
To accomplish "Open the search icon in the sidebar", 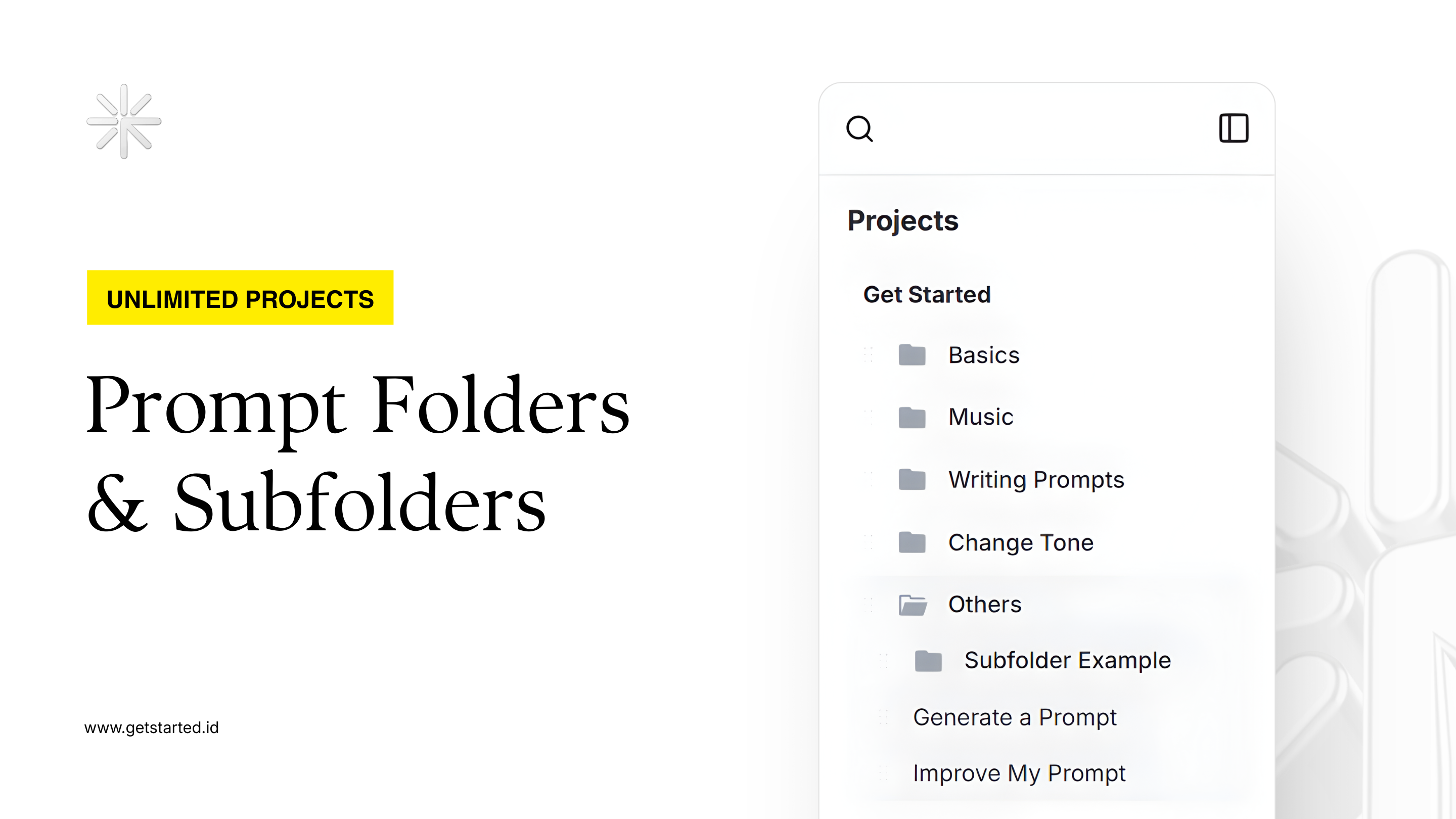I will 859,129.
